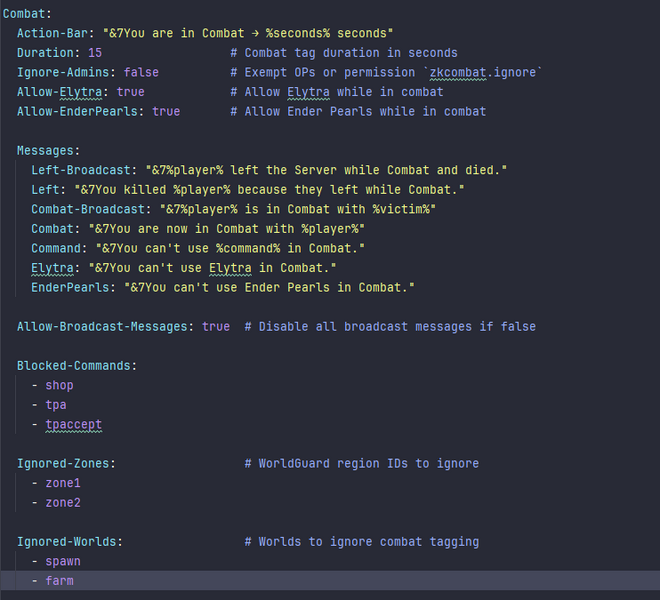The width and height of the screenshot is (660, 600).
Task: Click the "EnderPearls" message key
Action: click(x=70, y=288)
